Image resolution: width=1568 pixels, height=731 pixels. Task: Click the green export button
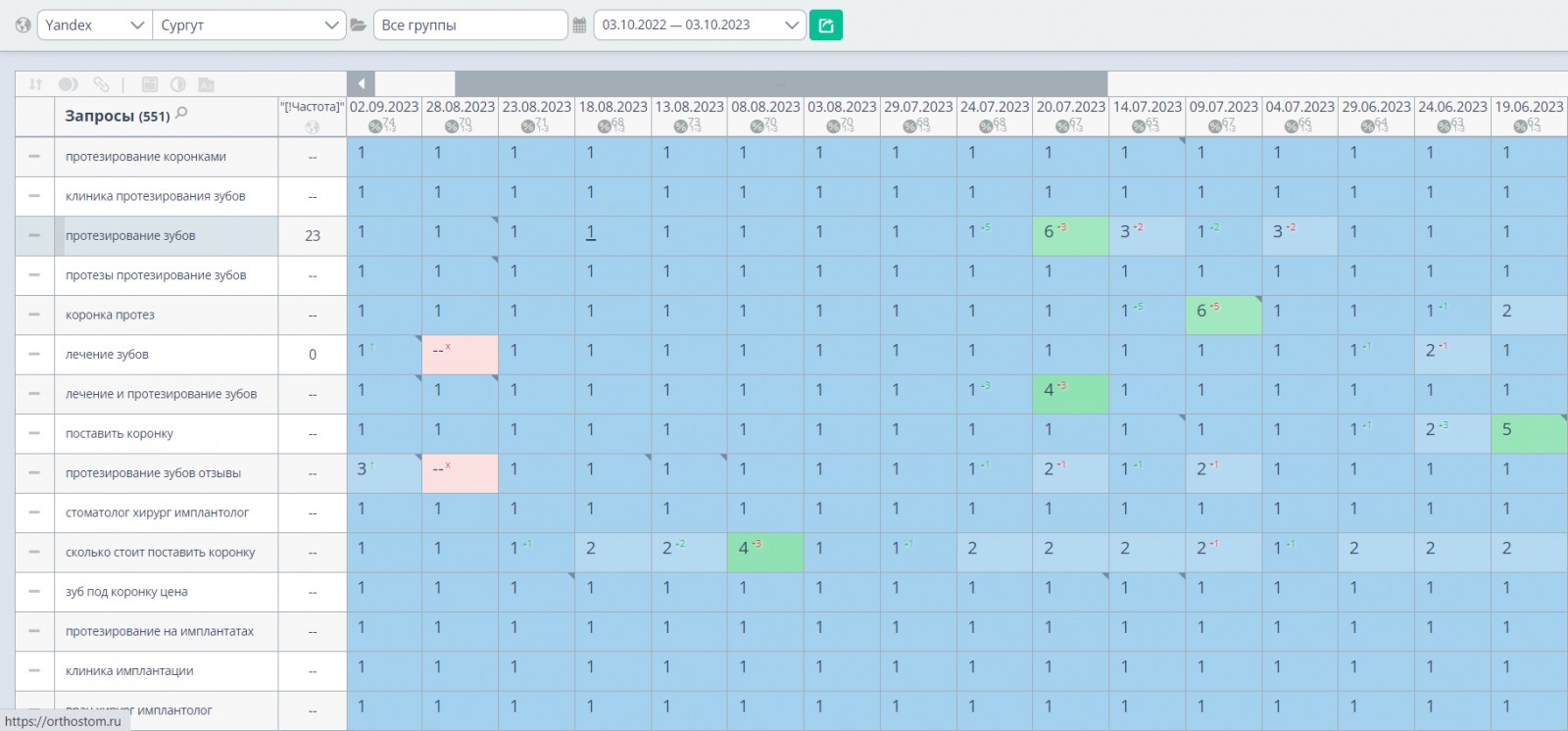826,25
